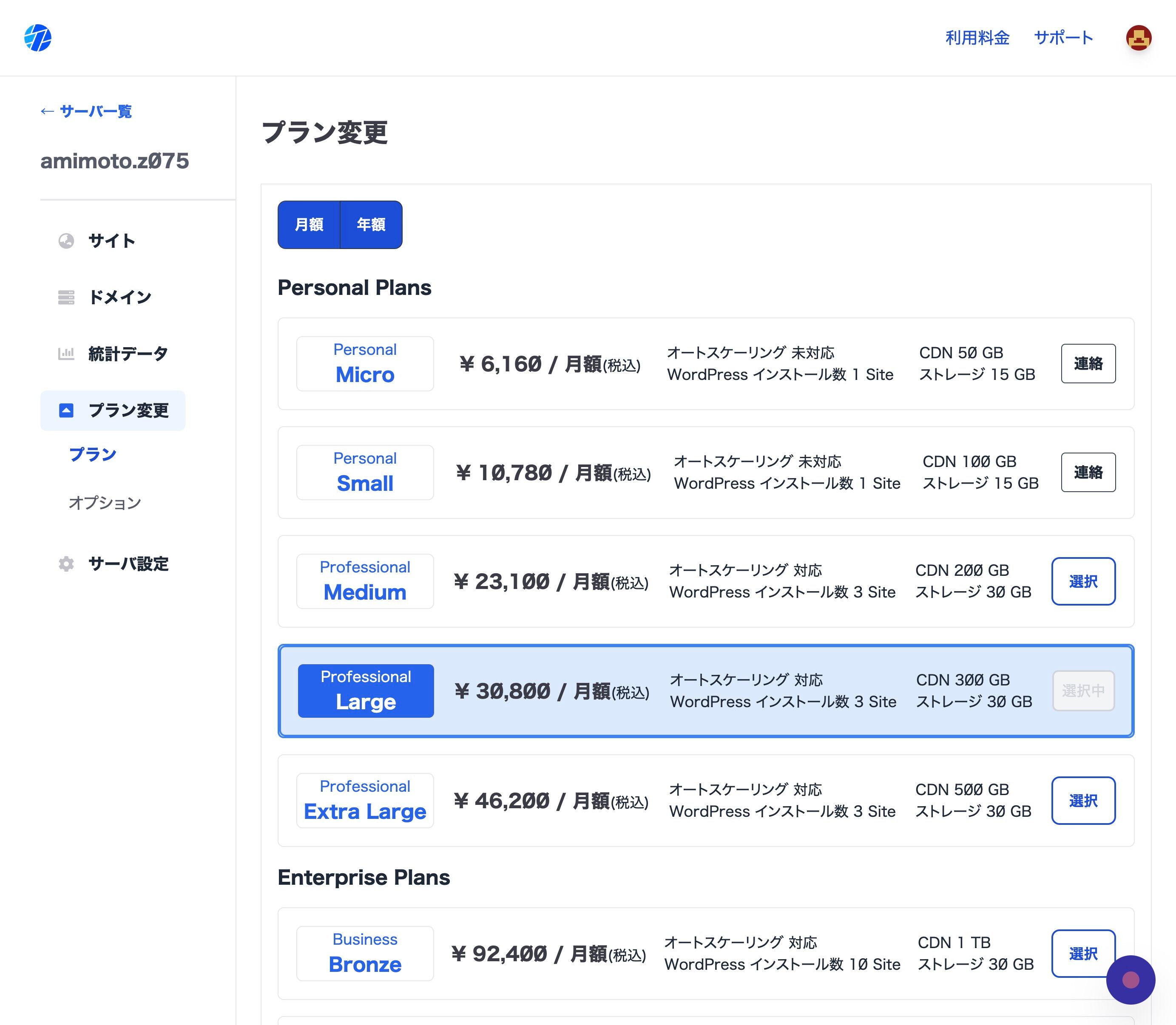Click the ¥ 23,100 monthly price
1176x1025 pixels.
click(551, 582)
